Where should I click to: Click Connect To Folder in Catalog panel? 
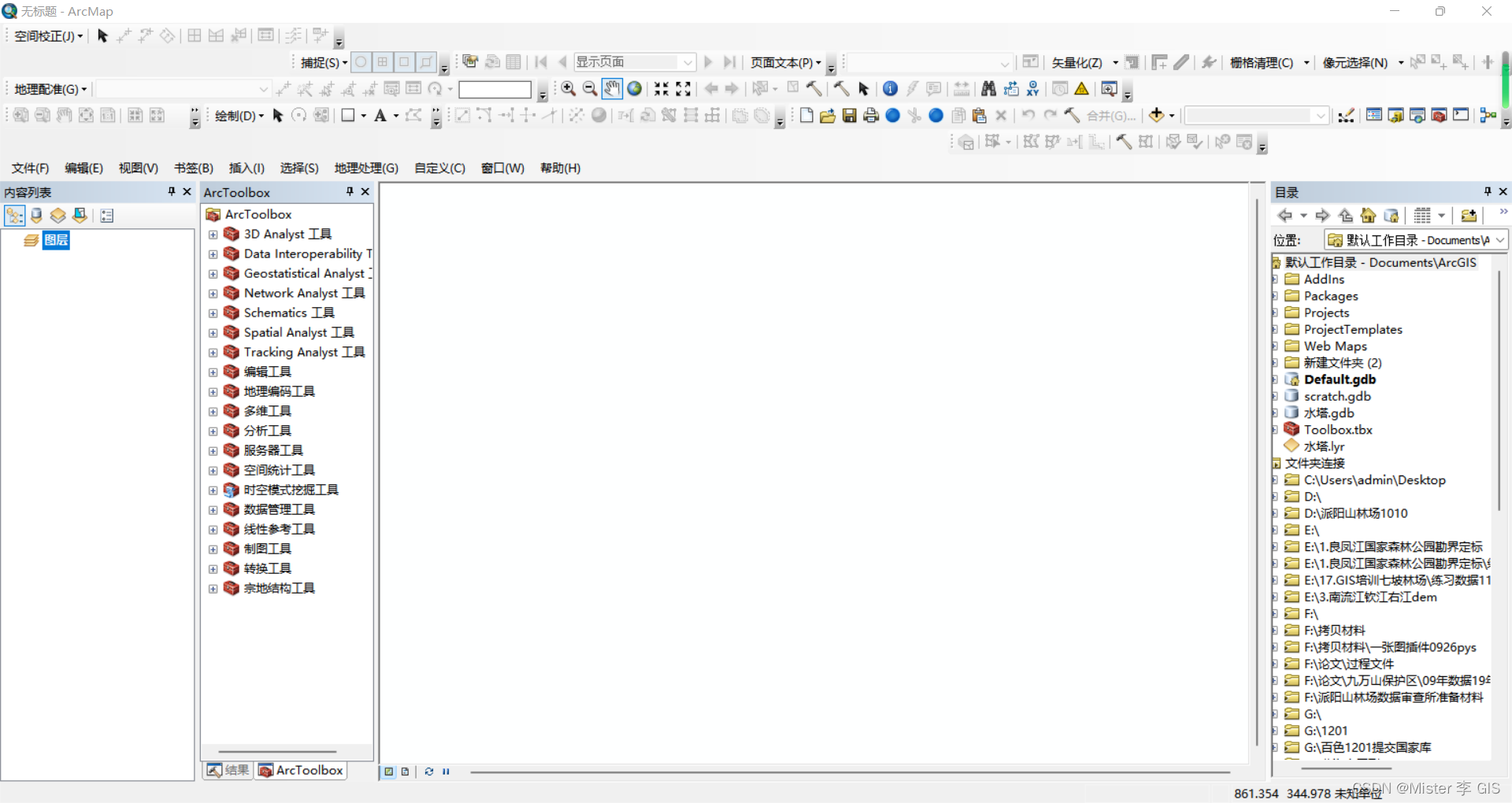[x=1469, y=216]
